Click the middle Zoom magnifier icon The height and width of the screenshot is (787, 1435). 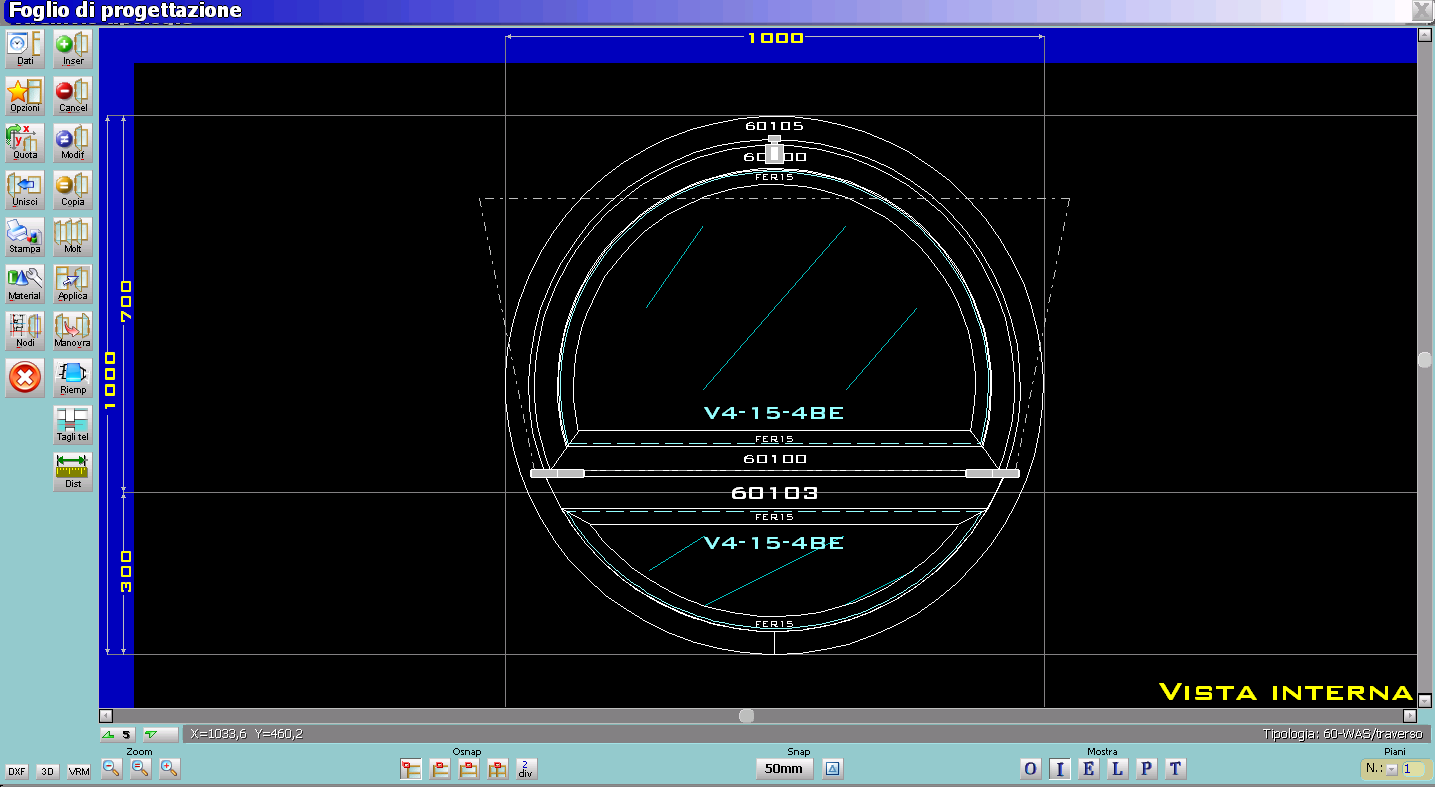click(x=141, y=768)
